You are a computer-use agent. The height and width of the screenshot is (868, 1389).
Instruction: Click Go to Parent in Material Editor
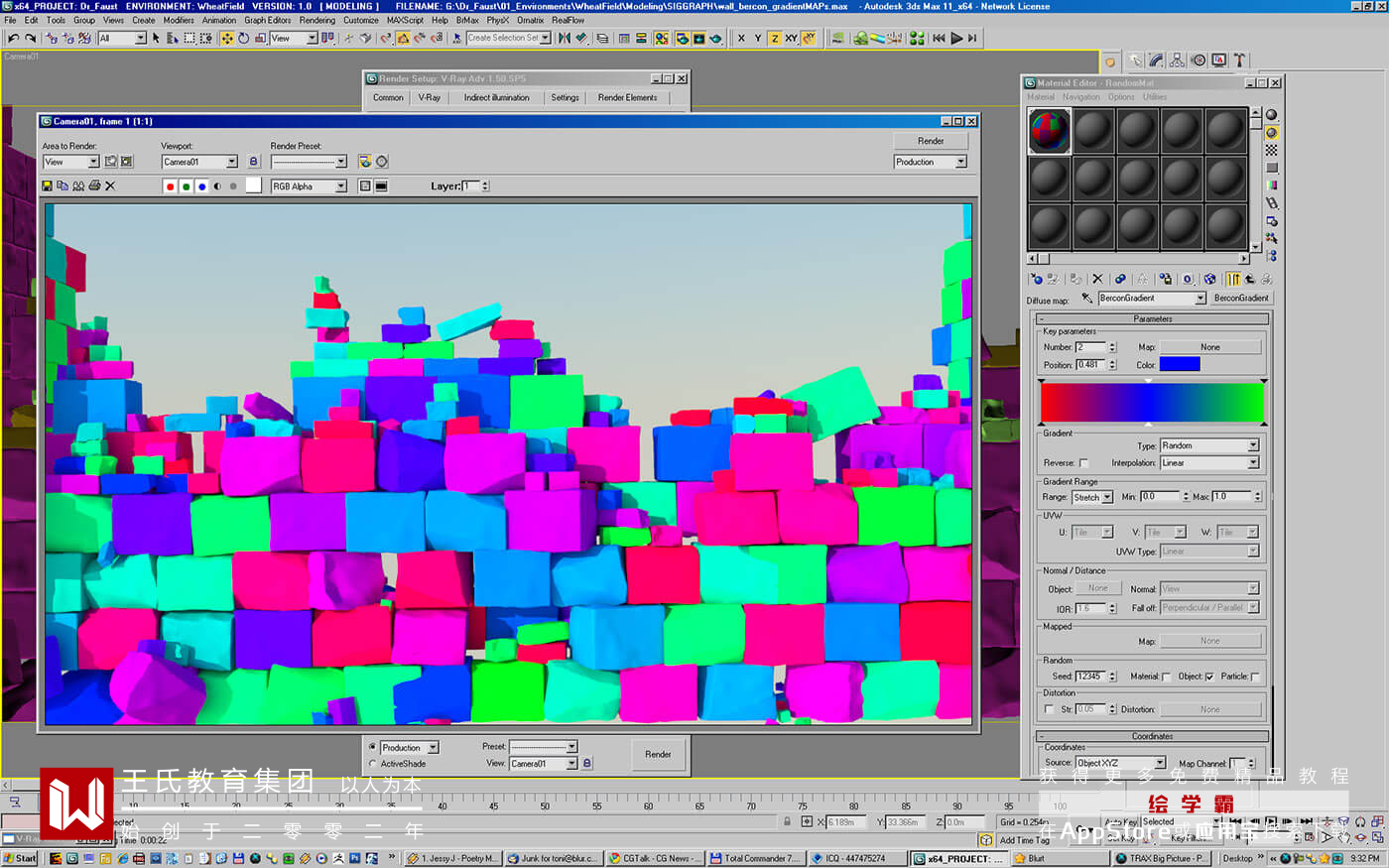coord(1250,280)
